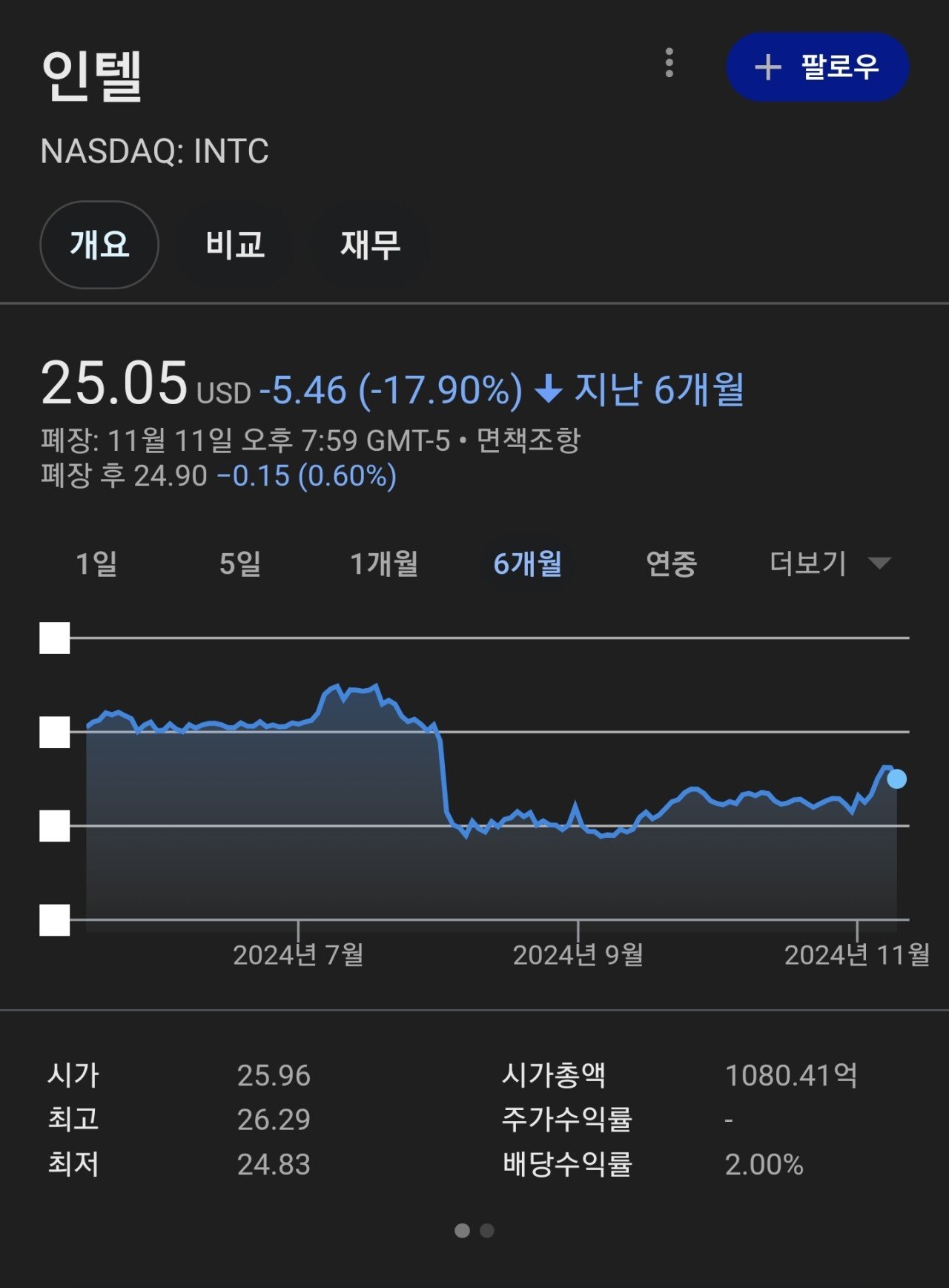
Task: Click the 인텔 company title
Action: pyautogui.click(x=92, y=75)
